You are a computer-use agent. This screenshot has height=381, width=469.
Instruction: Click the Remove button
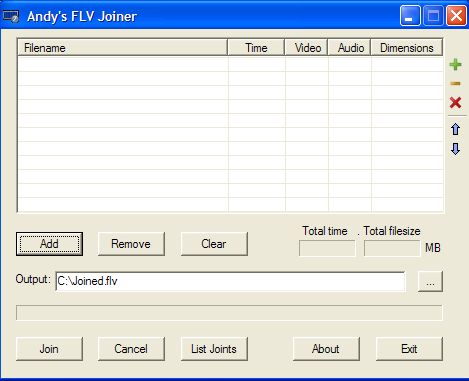[x=131, y=244]
